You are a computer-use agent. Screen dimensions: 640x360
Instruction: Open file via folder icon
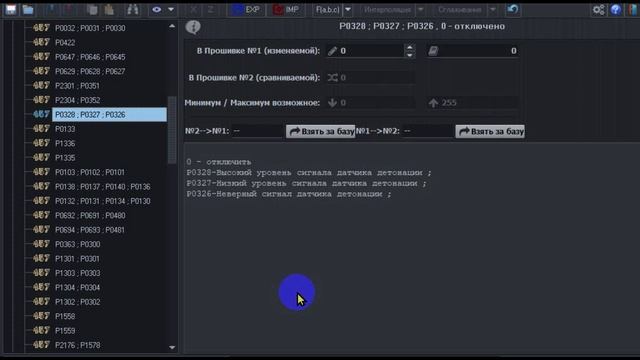tap(28, 9)
